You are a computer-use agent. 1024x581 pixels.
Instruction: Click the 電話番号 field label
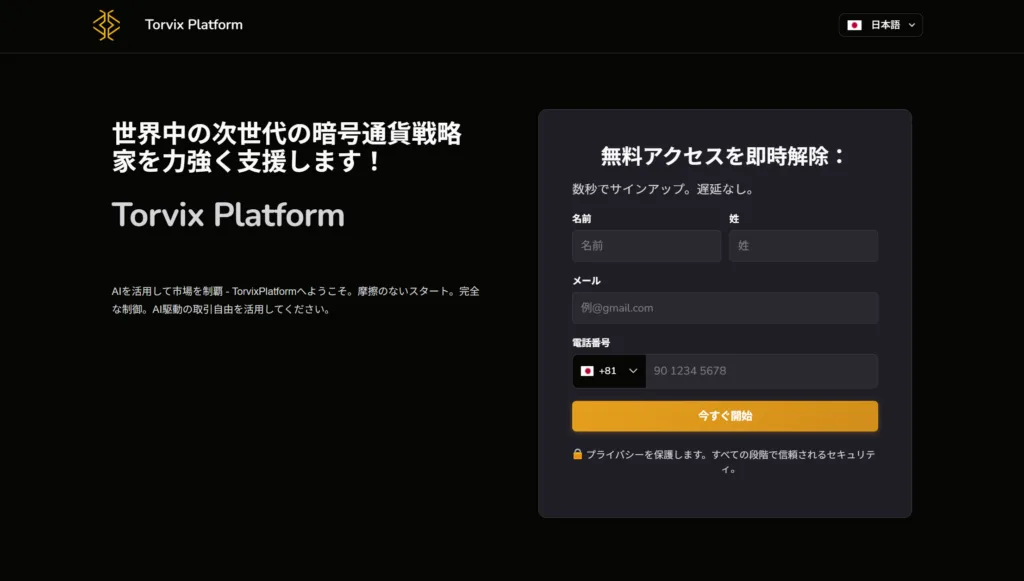click(x=591, y=343)
